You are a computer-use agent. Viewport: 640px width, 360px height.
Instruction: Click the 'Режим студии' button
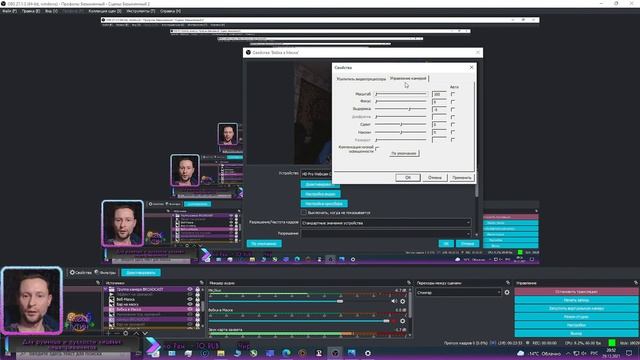[577, 317]
